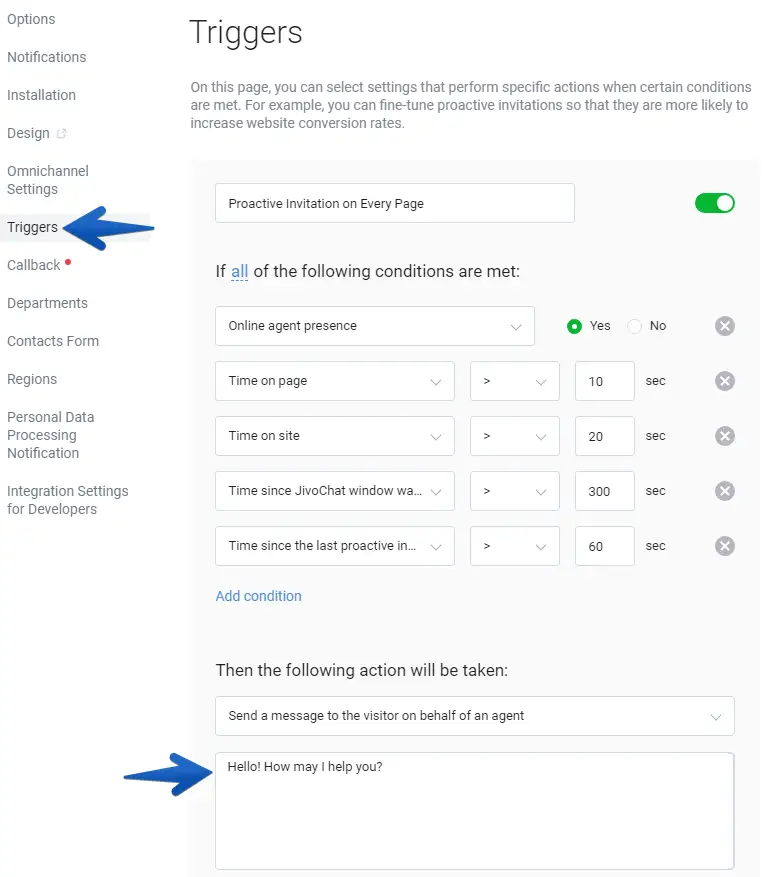Open the Online agent presence dropdown
Screen dimensions: 771x877
click(375, 326)
